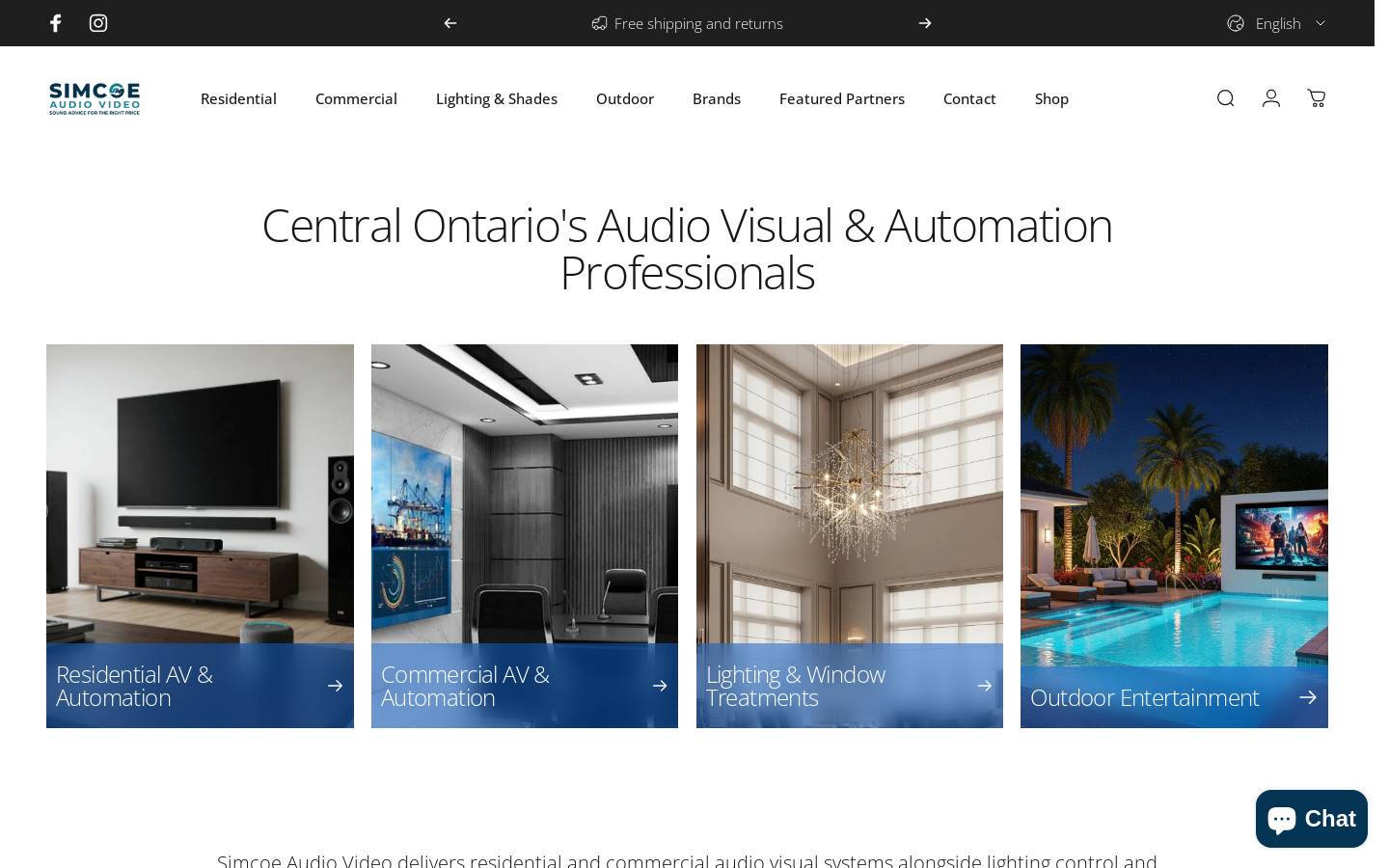Open the Featured Partners menu

tap(842, 98)
